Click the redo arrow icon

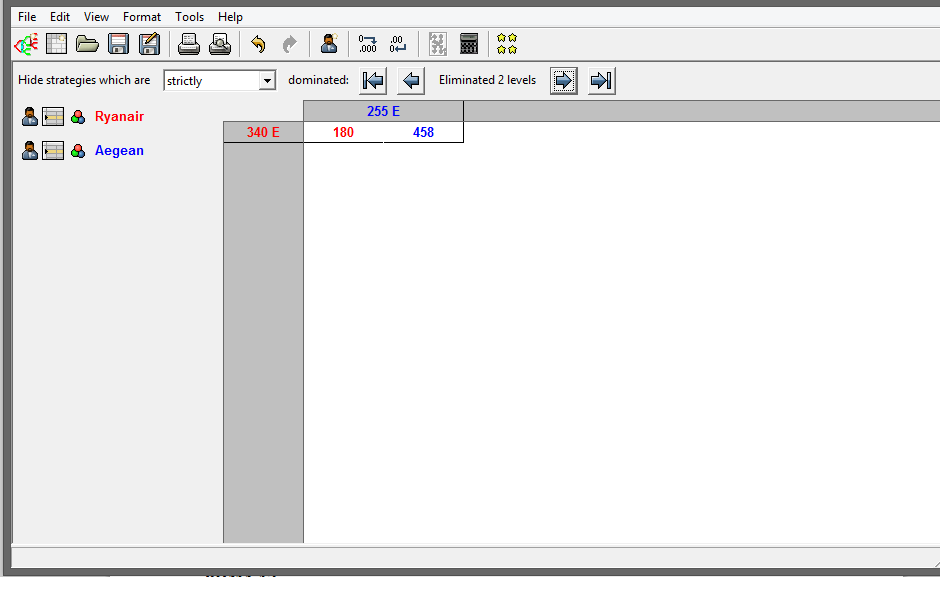pyautogui.click(x=290, y=44)
